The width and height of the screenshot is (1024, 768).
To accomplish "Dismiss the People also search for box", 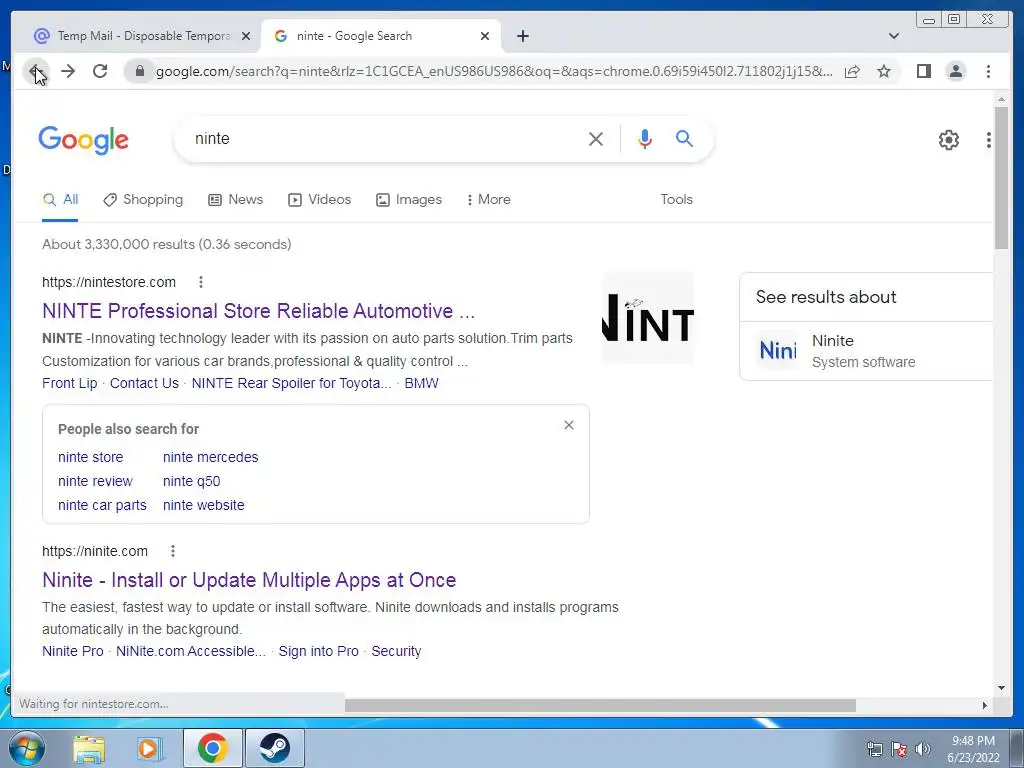I will point(569,425).
